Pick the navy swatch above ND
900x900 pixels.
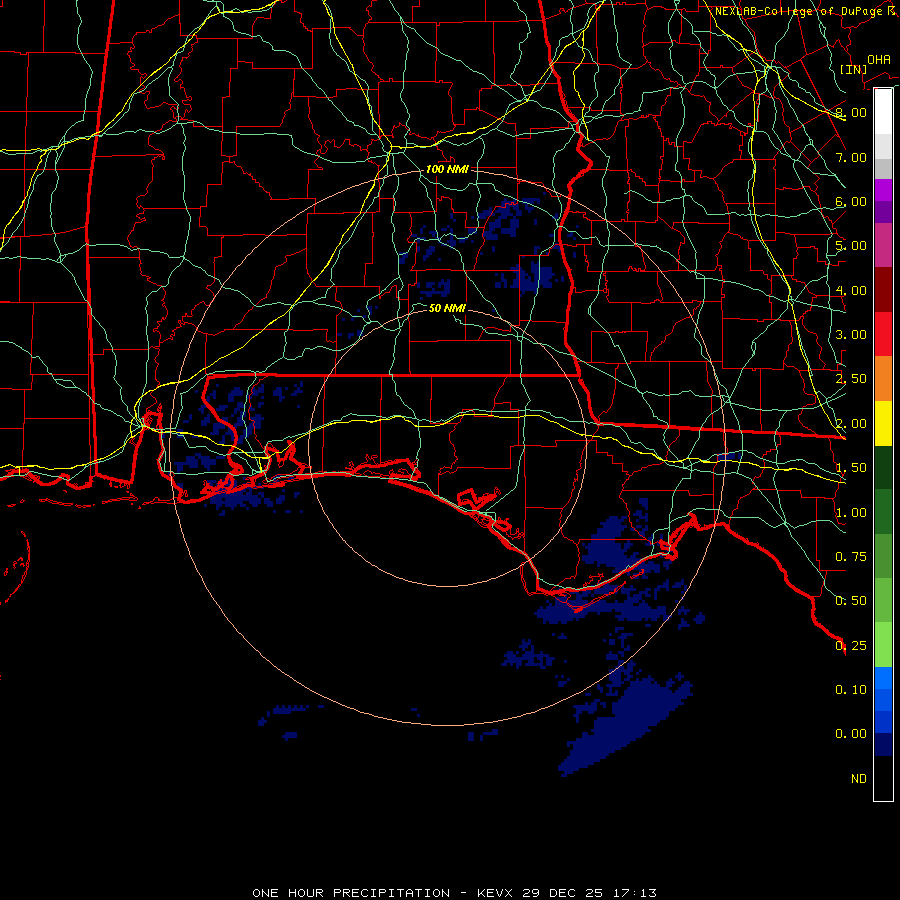(x=883, y=744)
